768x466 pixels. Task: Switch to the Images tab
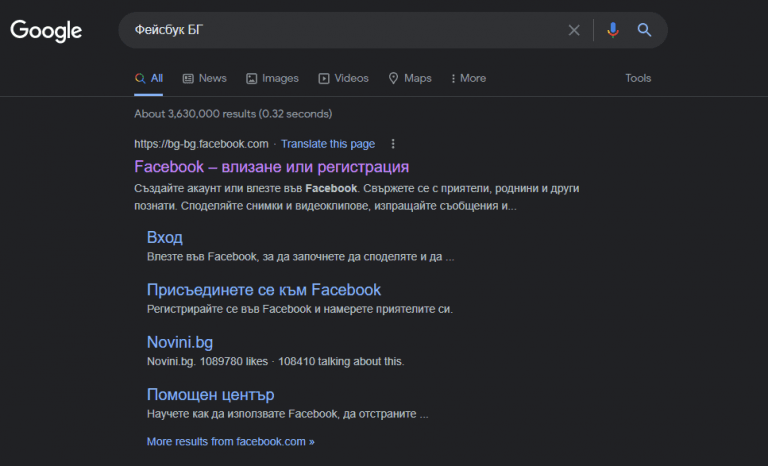(272, 78)
